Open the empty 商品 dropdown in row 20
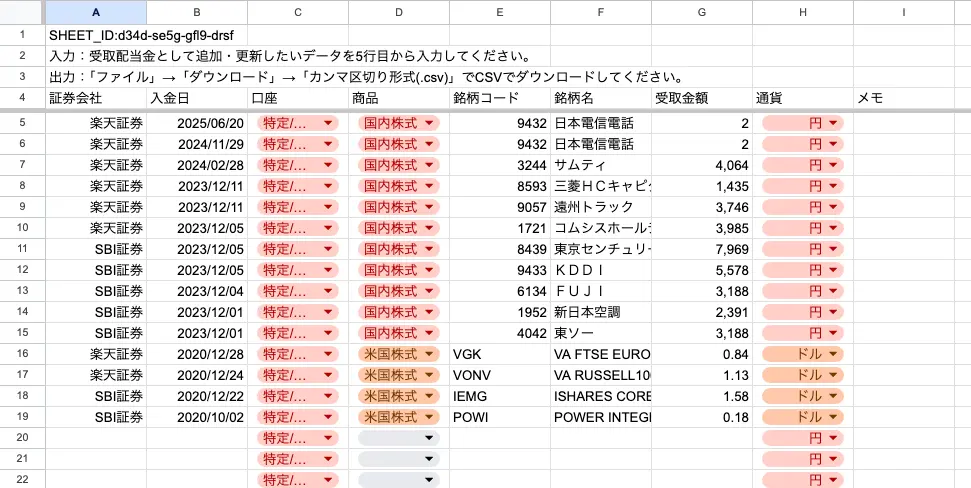 [x=397, y=438]
